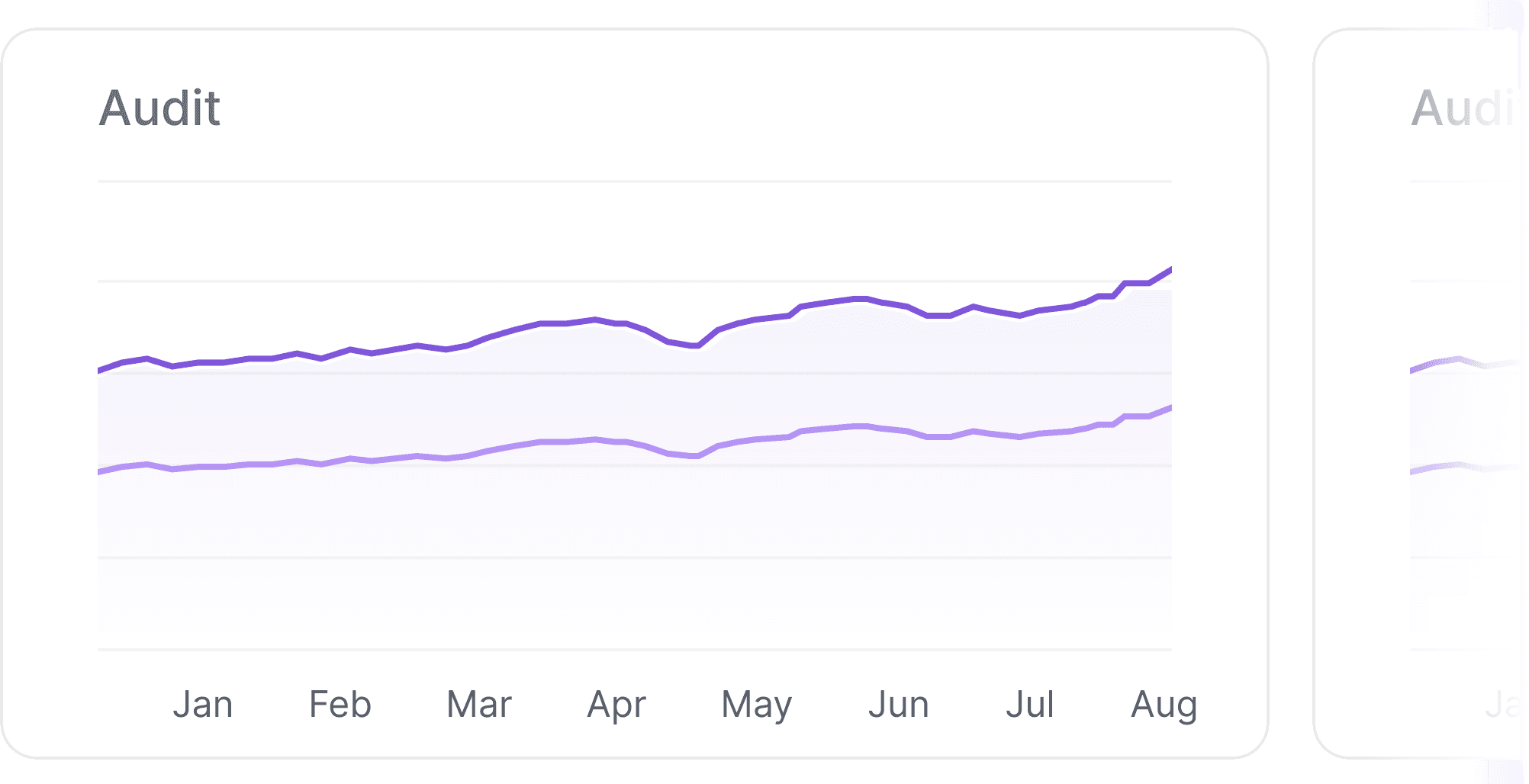Viewport: 1529px width, 784px height.
Task: Click the topmost horizontal gridline of the chart
Action: pos(633,182)
